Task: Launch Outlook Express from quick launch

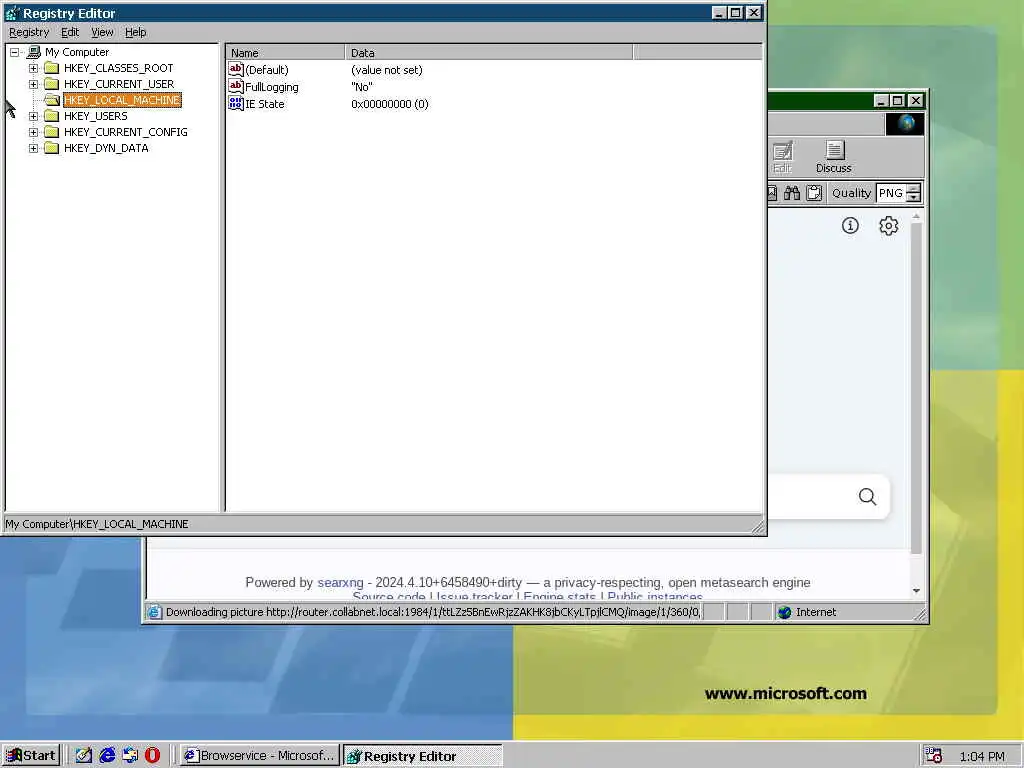Action: tap(130, 756)
